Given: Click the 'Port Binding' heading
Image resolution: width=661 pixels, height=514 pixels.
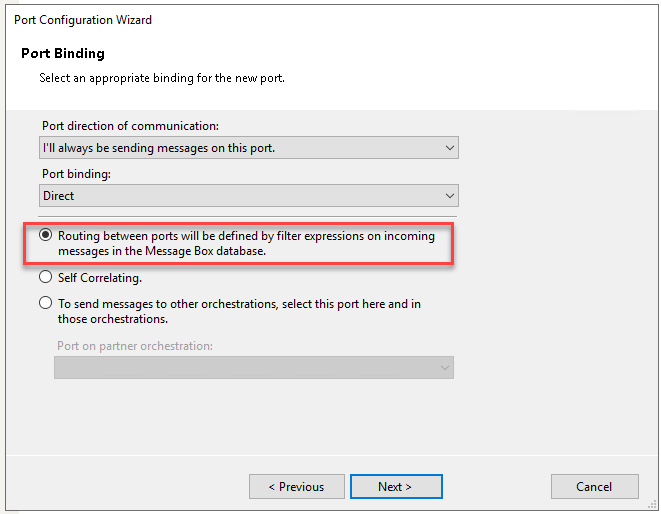Looking at the screenshot, I should (x=62, y=53).
